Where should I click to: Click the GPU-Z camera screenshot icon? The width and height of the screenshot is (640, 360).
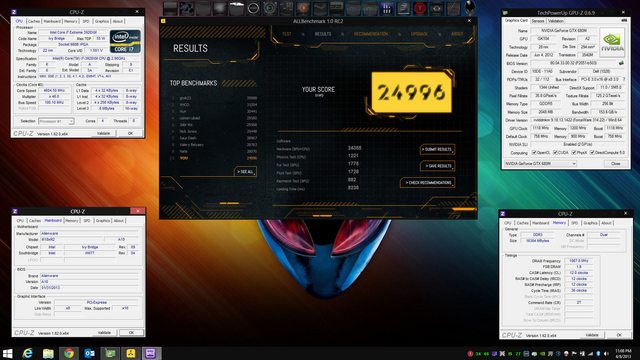coord(624,20)
